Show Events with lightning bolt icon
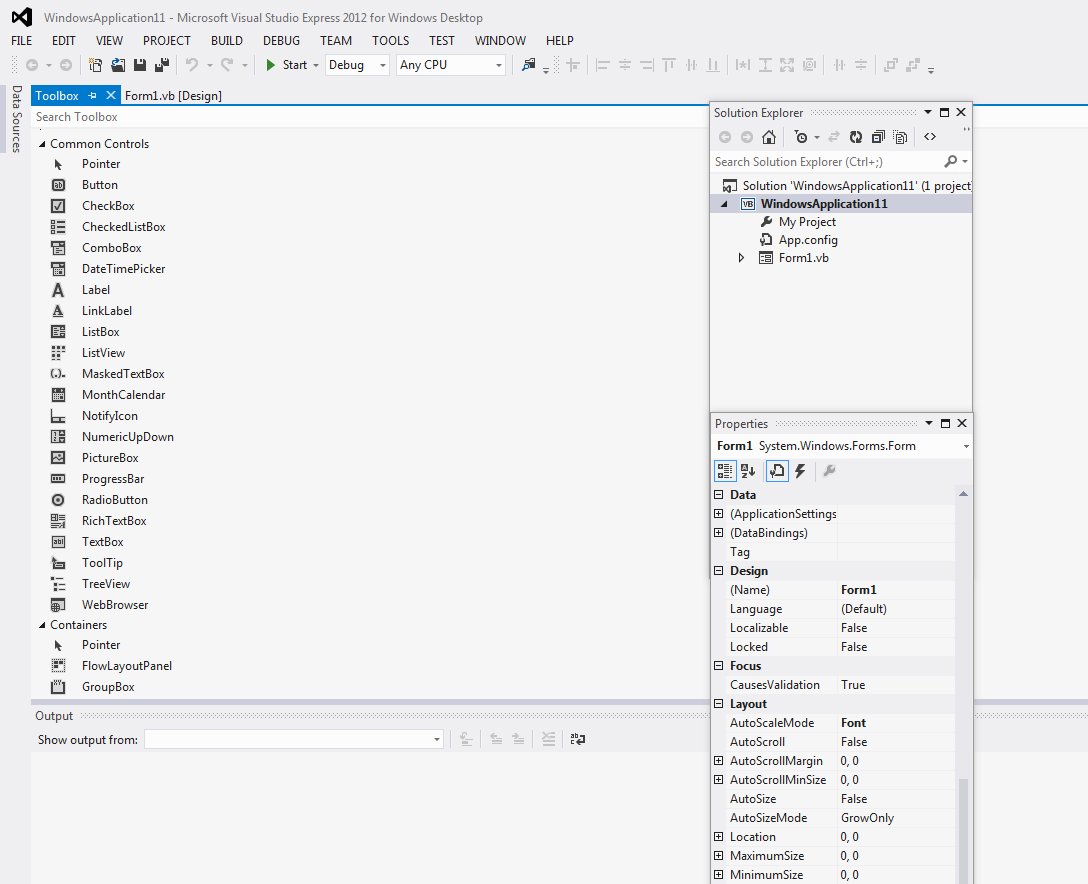Viewport: 1088px width, 884px height. (800, 471)
